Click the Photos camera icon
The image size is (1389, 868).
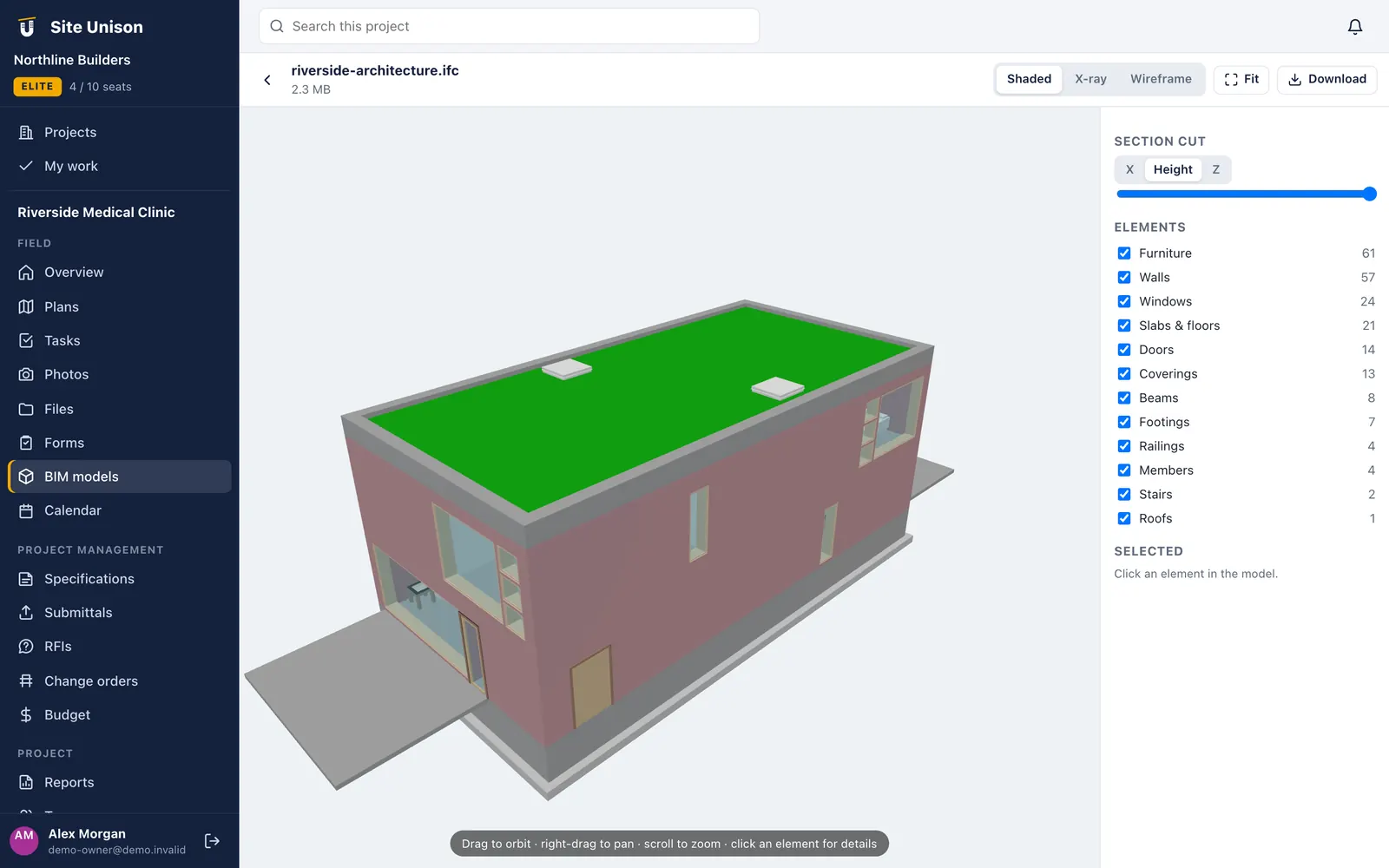26,374
